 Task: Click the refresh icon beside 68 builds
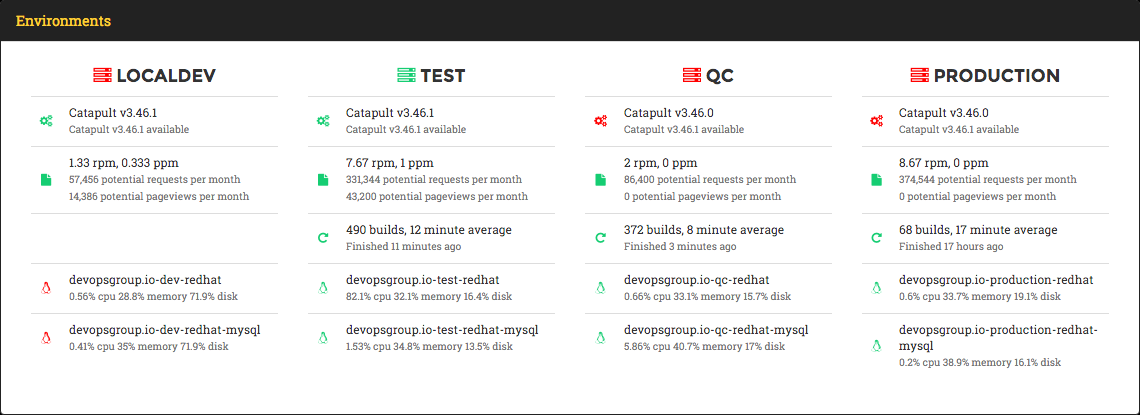click(877, 238)
